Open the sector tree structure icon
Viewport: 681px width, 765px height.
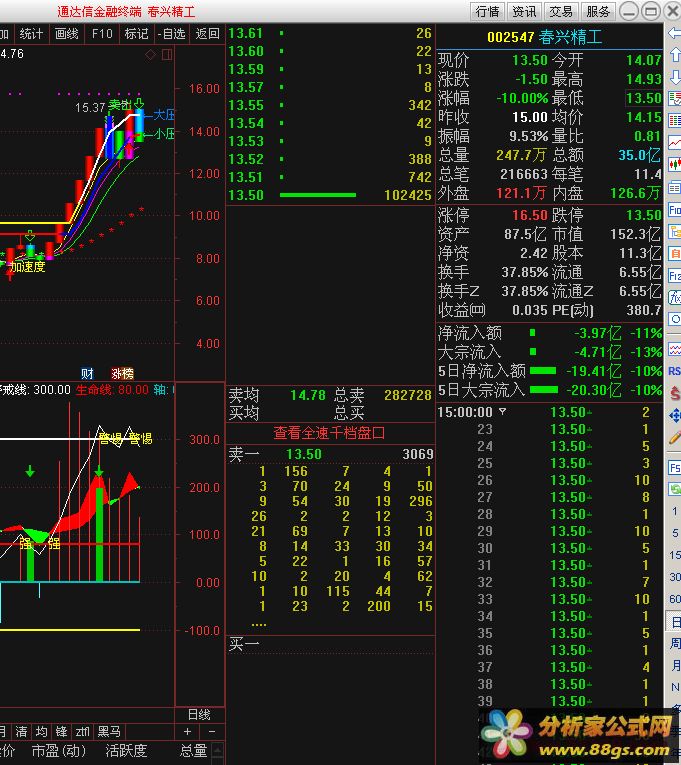point(675,232)
